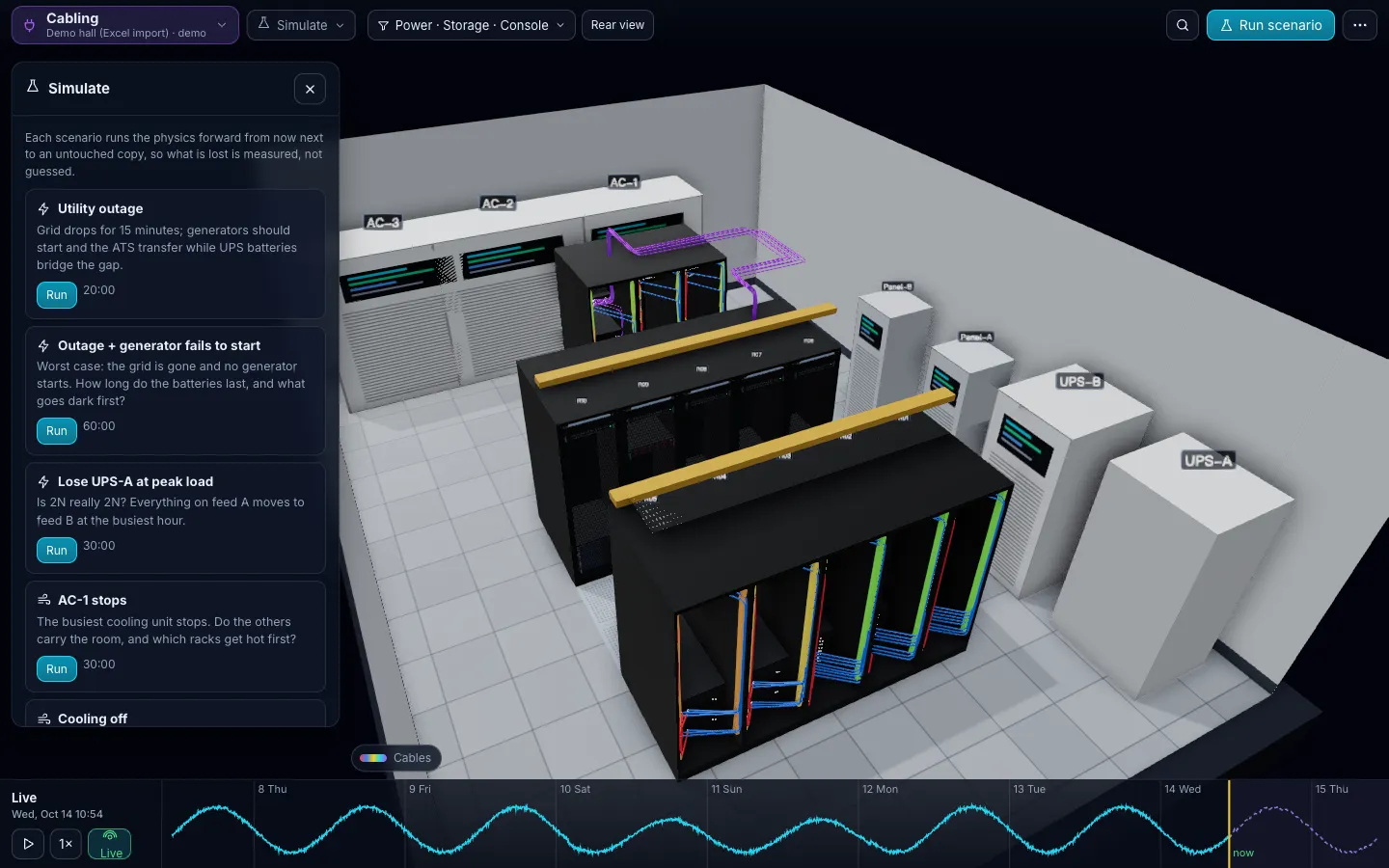1389x868 pixels.
Task: Click the 20:00 duration on Utility outage
Action: (x=98, y=290)
